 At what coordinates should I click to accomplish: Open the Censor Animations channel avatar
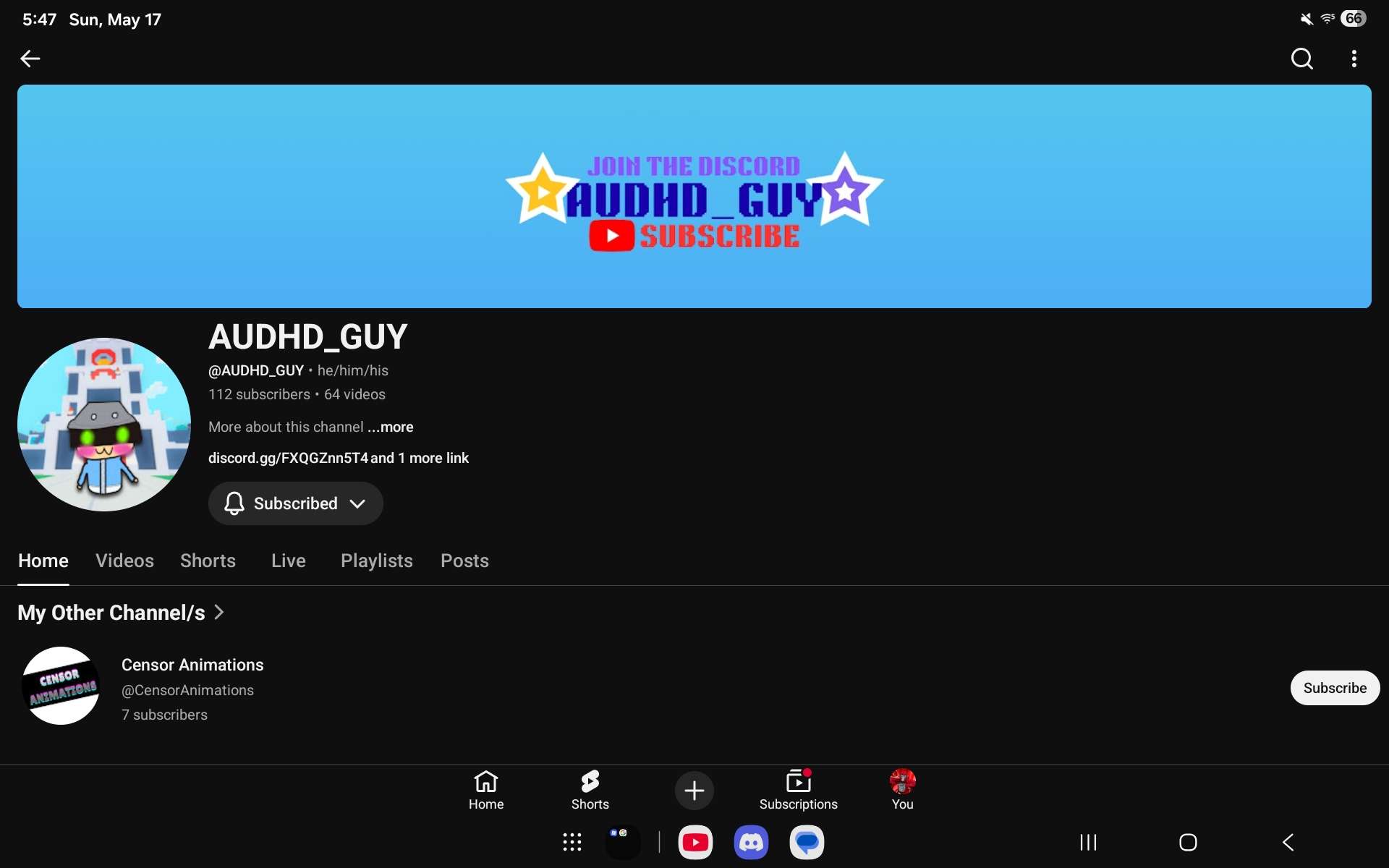(x=61, y=686)
